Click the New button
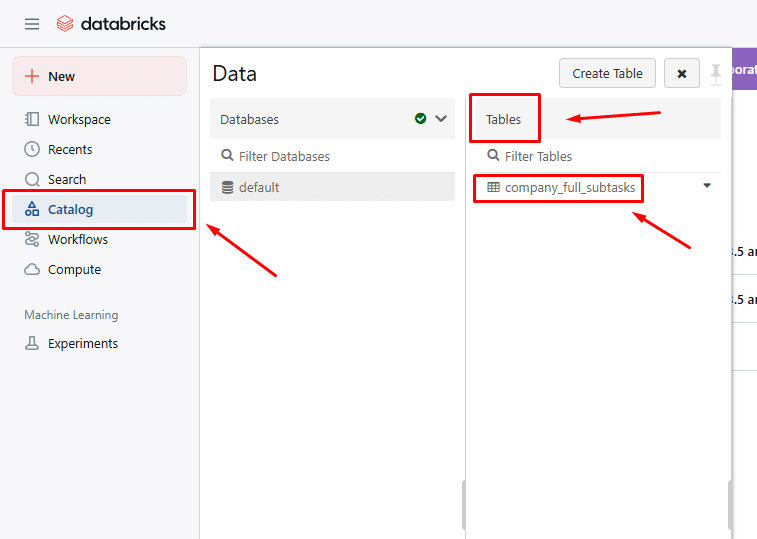757x539 pixels. 99,76
